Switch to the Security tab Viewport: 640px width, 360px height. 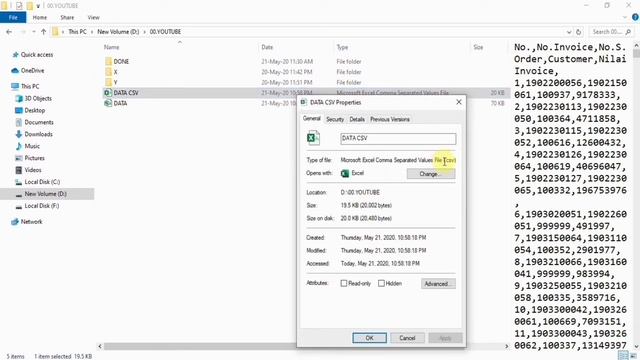[x=335, y=119]
